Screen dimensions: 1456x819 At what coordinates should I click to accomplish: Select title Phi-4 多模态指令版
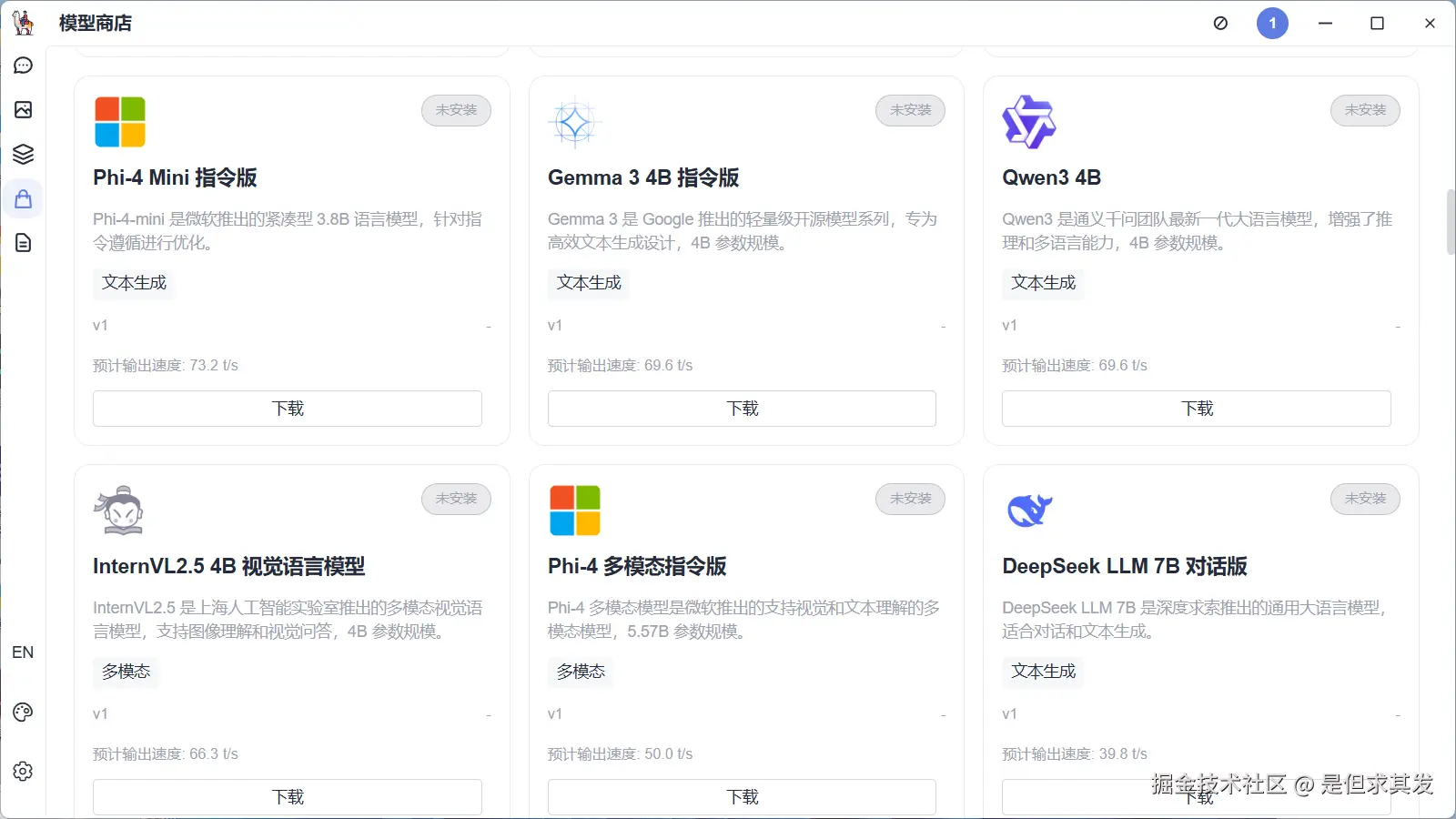(637, 566)
